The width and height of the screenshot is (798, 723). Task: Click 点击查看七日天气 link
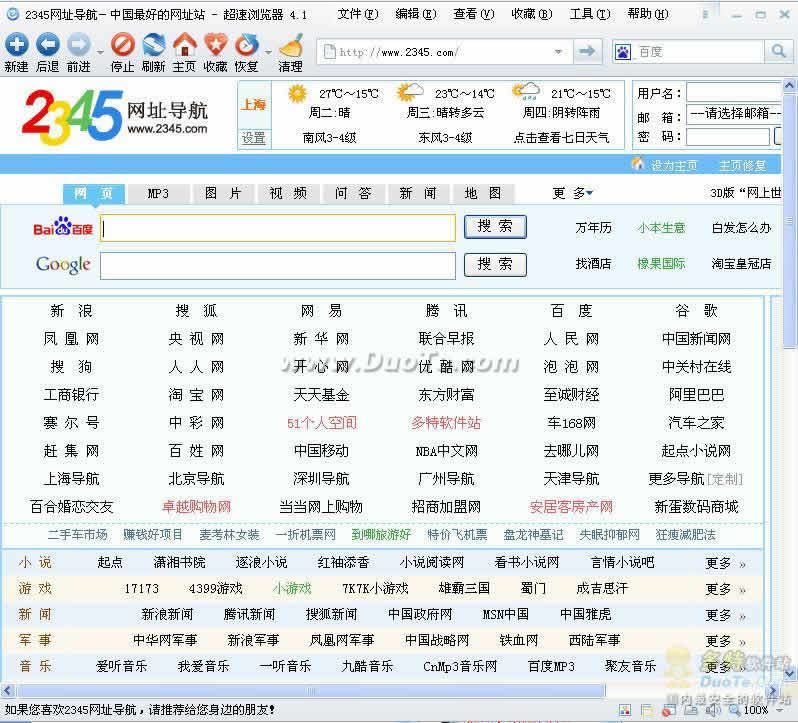(561, 138)
